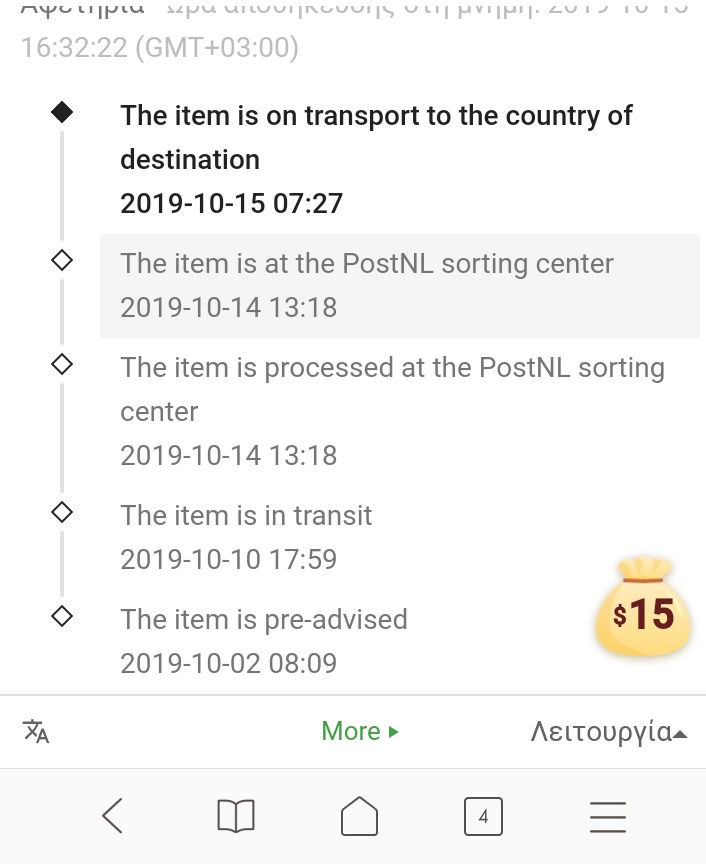Select 'The item is in transit' entry
The width and height of the screenshot is (706, 864).
click(246, 515)
